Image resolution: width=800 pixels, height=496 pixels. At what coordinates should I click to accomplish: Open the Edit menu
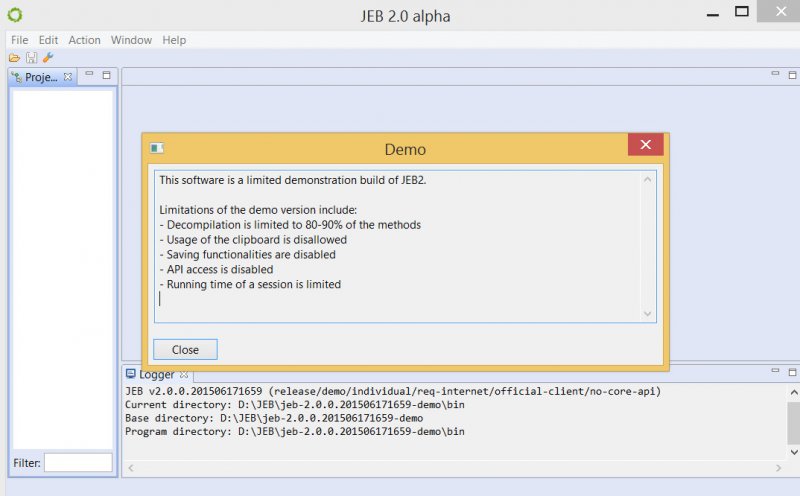[x=48, y=40]
